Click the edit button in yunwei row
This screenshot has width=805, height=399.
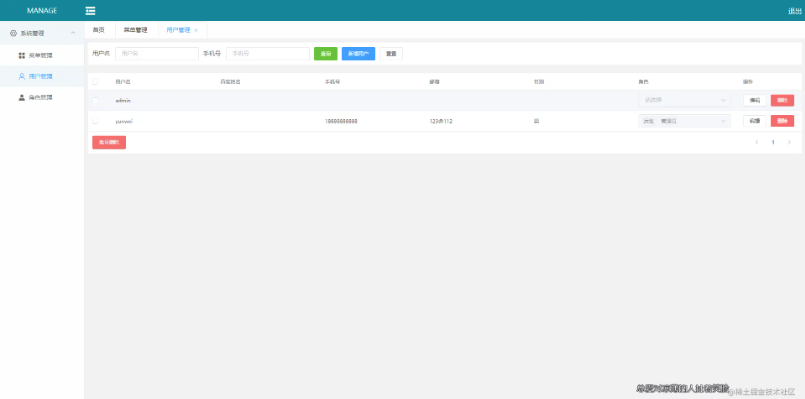(755, 121)
